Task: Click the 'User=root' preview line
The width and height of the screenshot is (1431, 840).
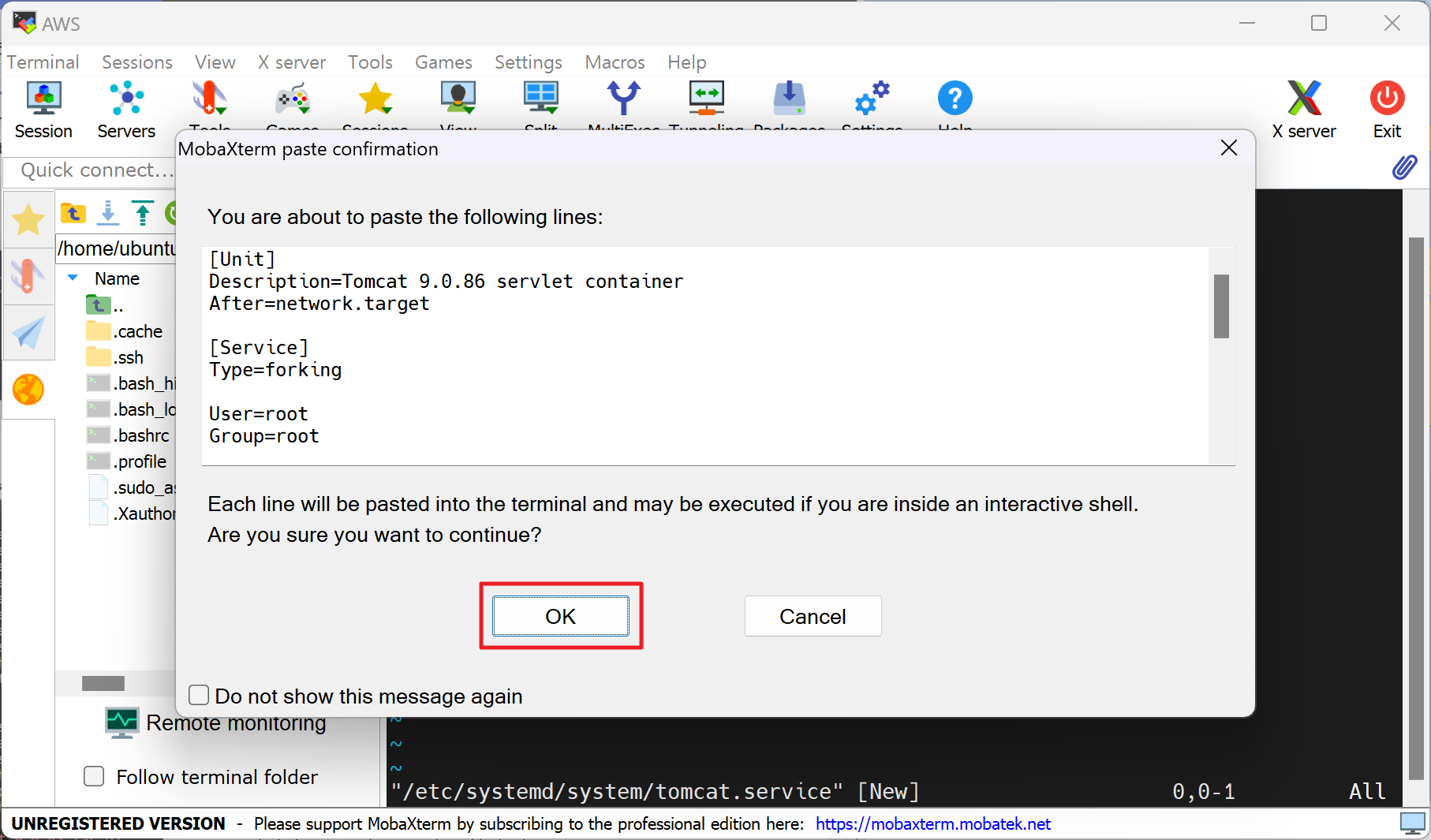Action: tap(258, 414)
